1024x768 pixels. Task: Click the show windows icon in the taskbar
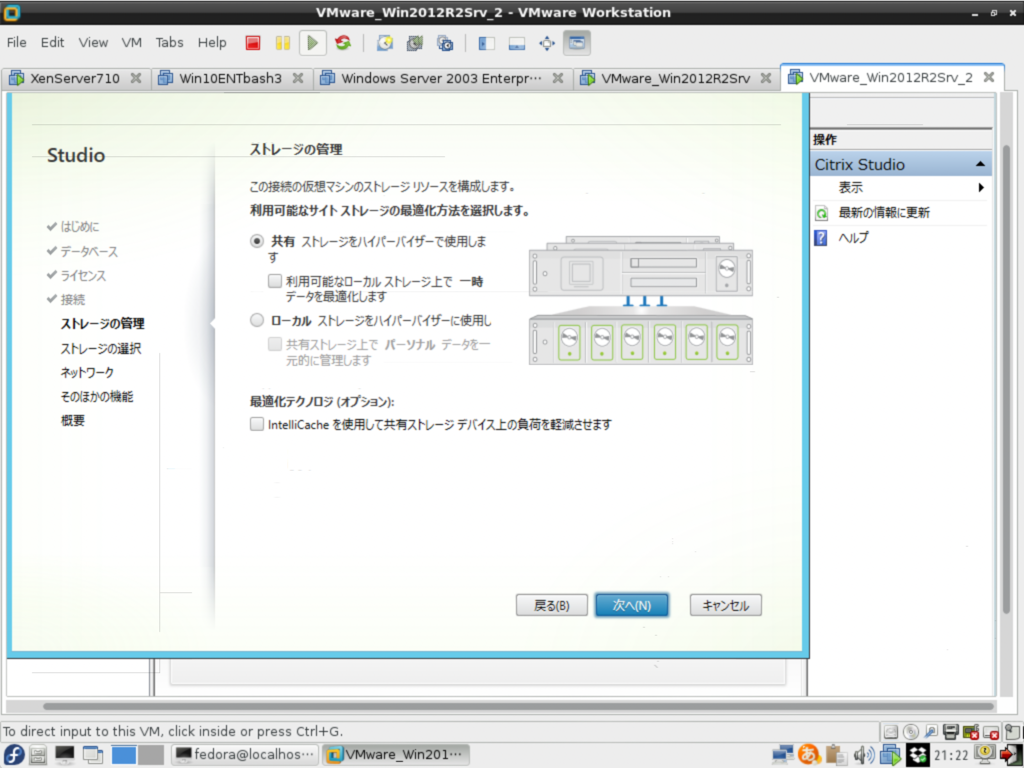[x=93, y=755]
